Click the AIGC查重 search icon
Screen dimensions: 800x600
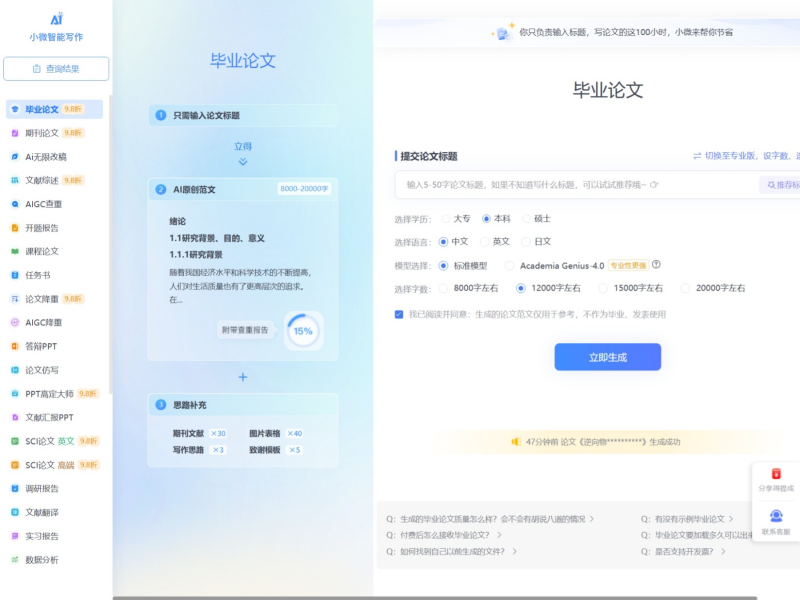pyautogui.click(x=15, y=204)
